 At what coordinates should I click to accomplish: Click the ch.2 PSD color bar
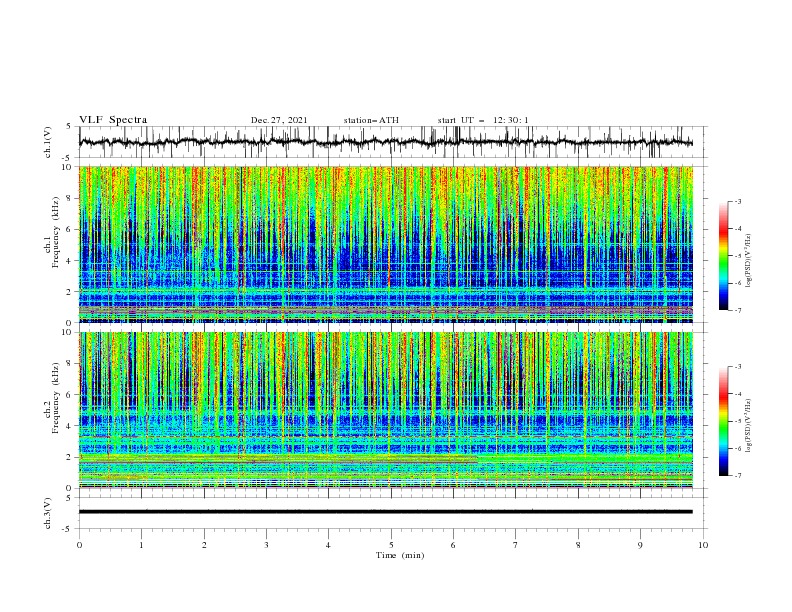(x=723, y=421)
